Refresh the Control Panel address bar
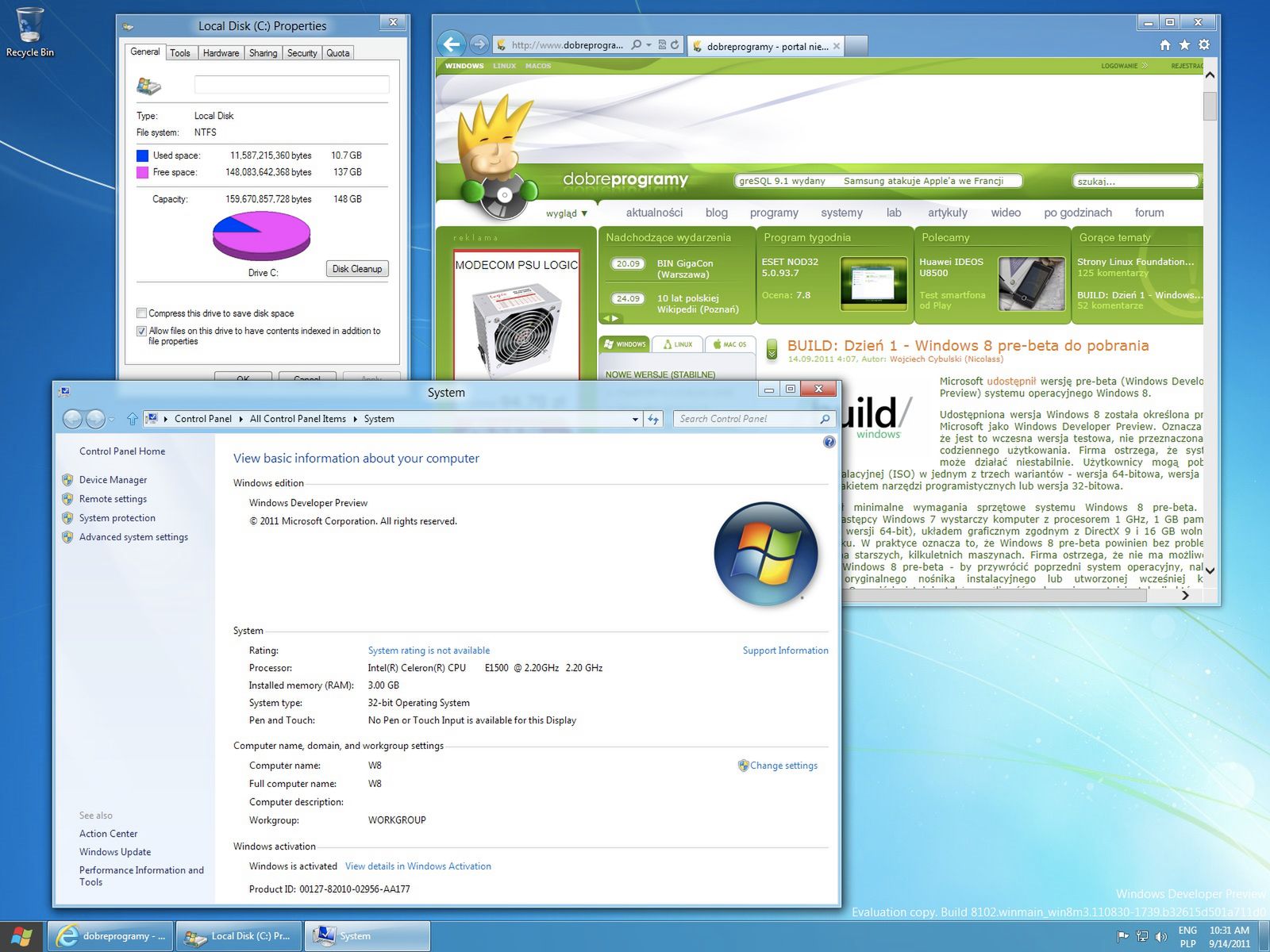Viewport: 1270px width, 952px height. tap(653, 419)
